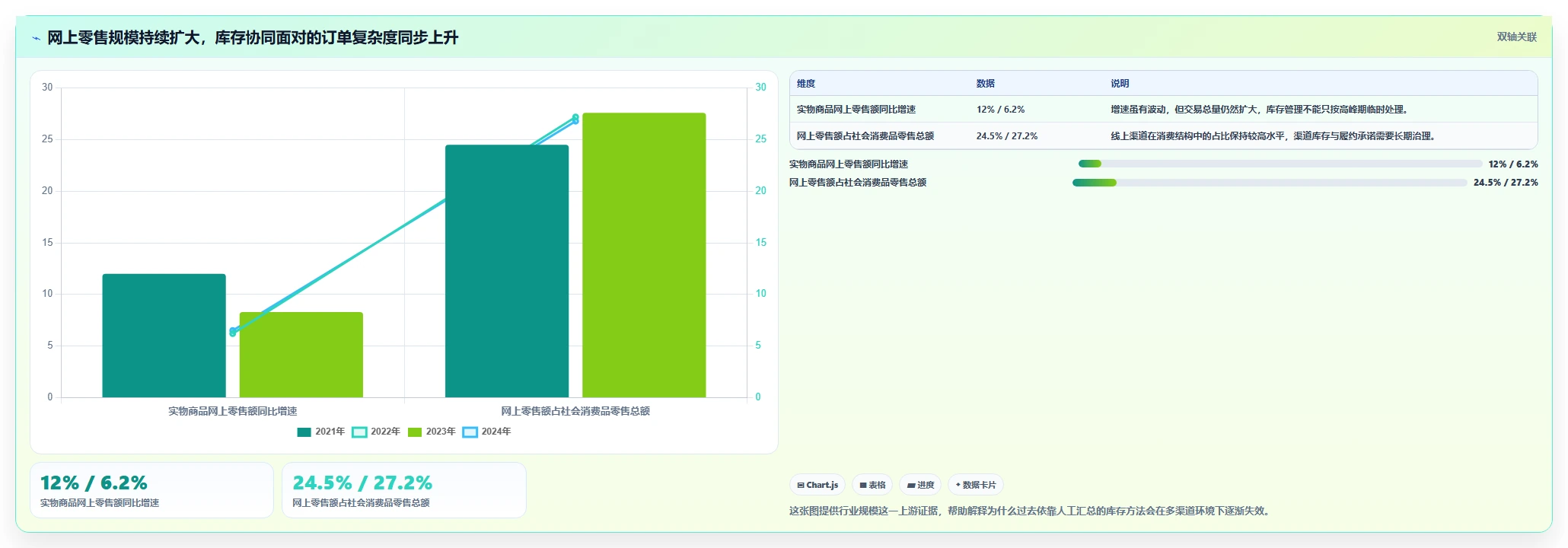This screenshot has height=548, width=1568.
Task: Click the 24.5% / 27.2% value beside progress bar
Action: point(1506,183)
